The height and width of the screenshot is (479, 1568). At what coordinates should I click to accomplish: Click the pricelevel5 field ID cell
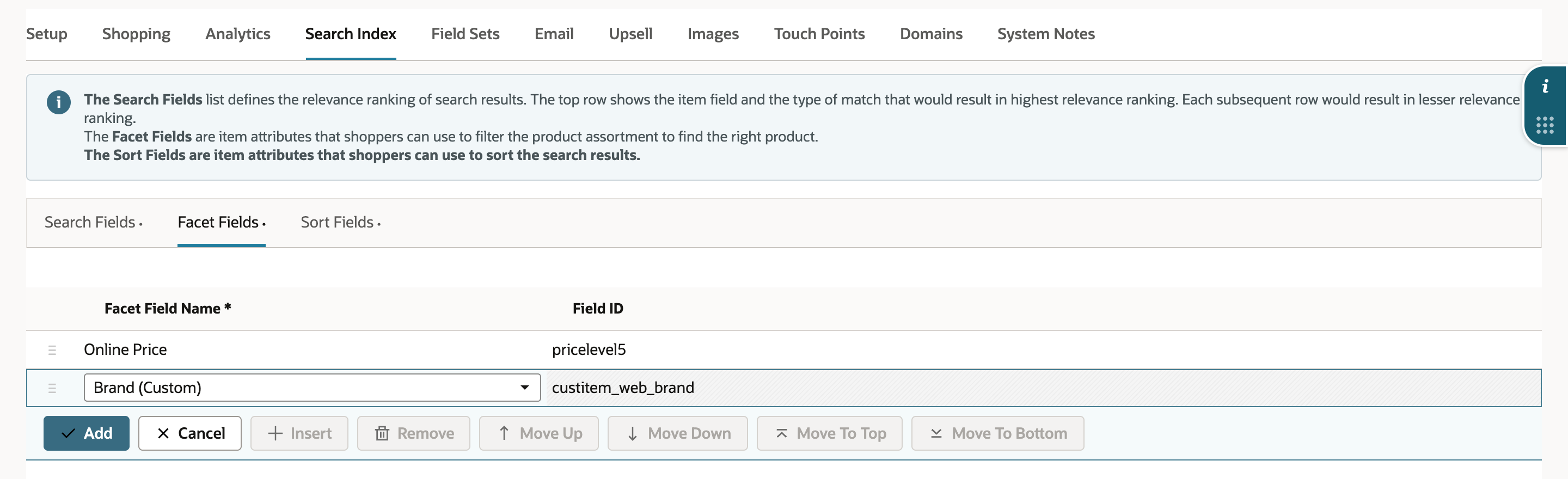589,350
